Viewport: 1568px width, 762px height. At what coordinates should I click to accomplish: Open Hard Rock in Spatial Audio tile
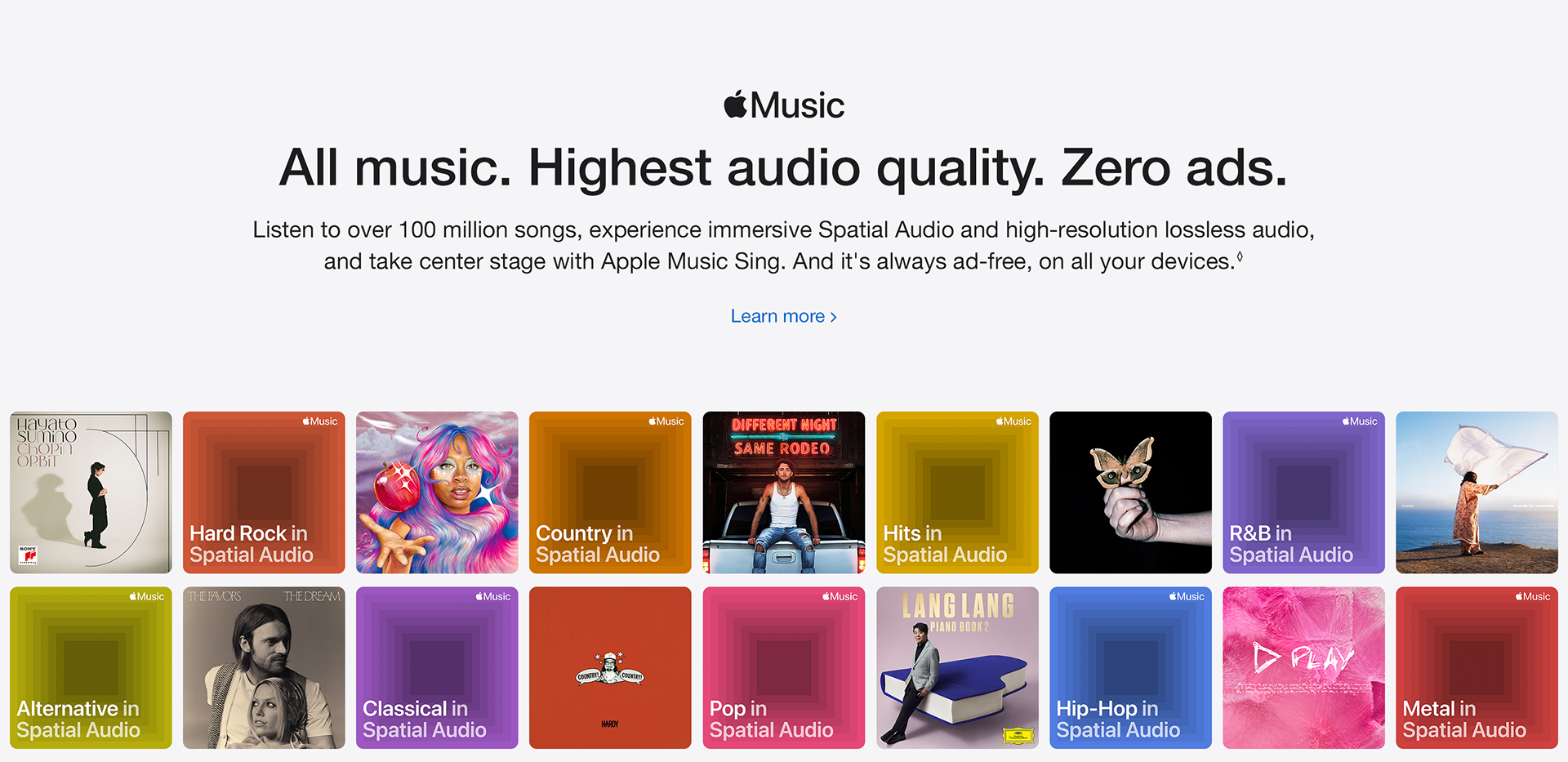pos(264,492)
